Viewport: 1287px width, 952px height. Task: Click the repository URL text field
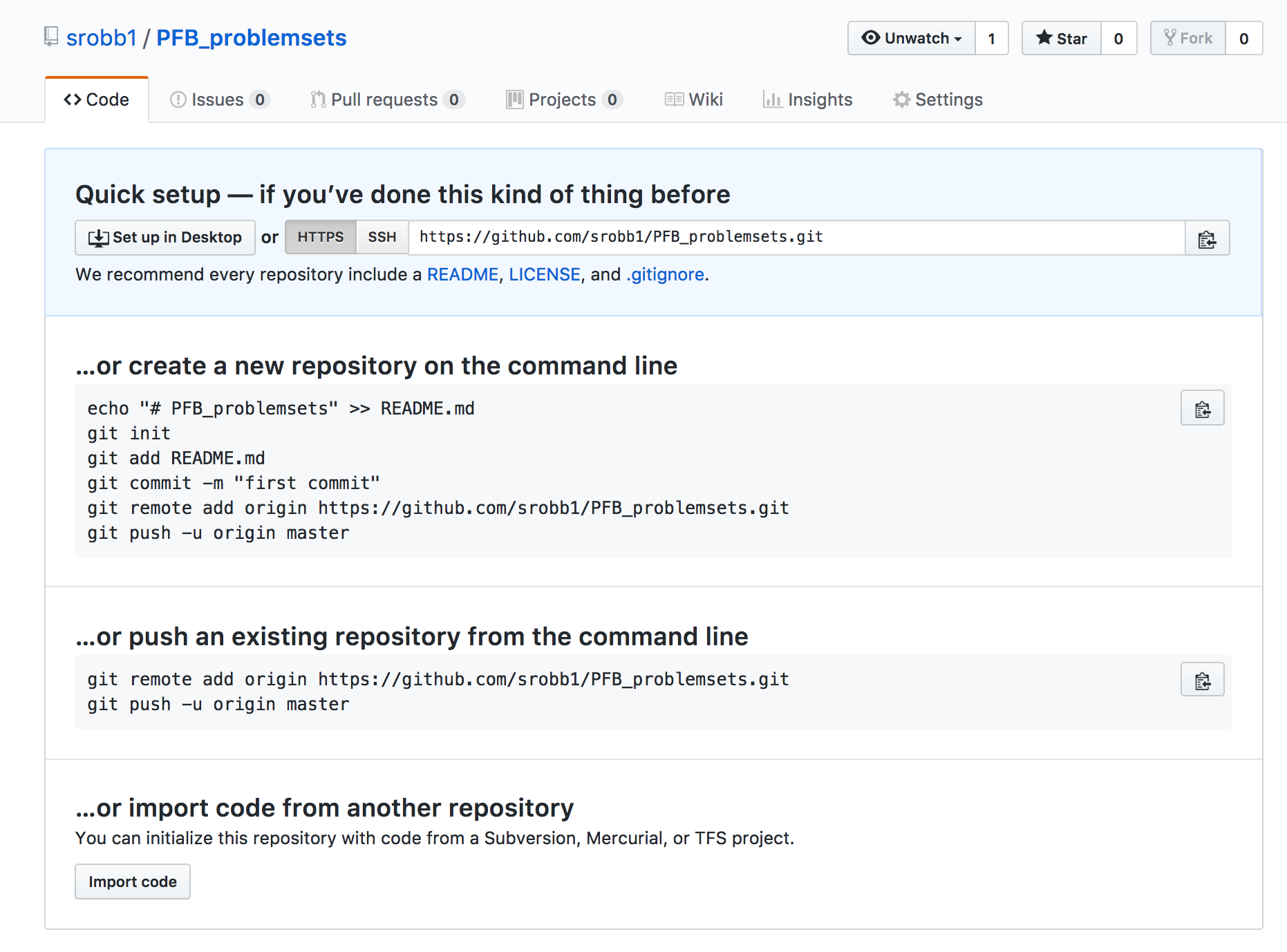pos(796,238)
